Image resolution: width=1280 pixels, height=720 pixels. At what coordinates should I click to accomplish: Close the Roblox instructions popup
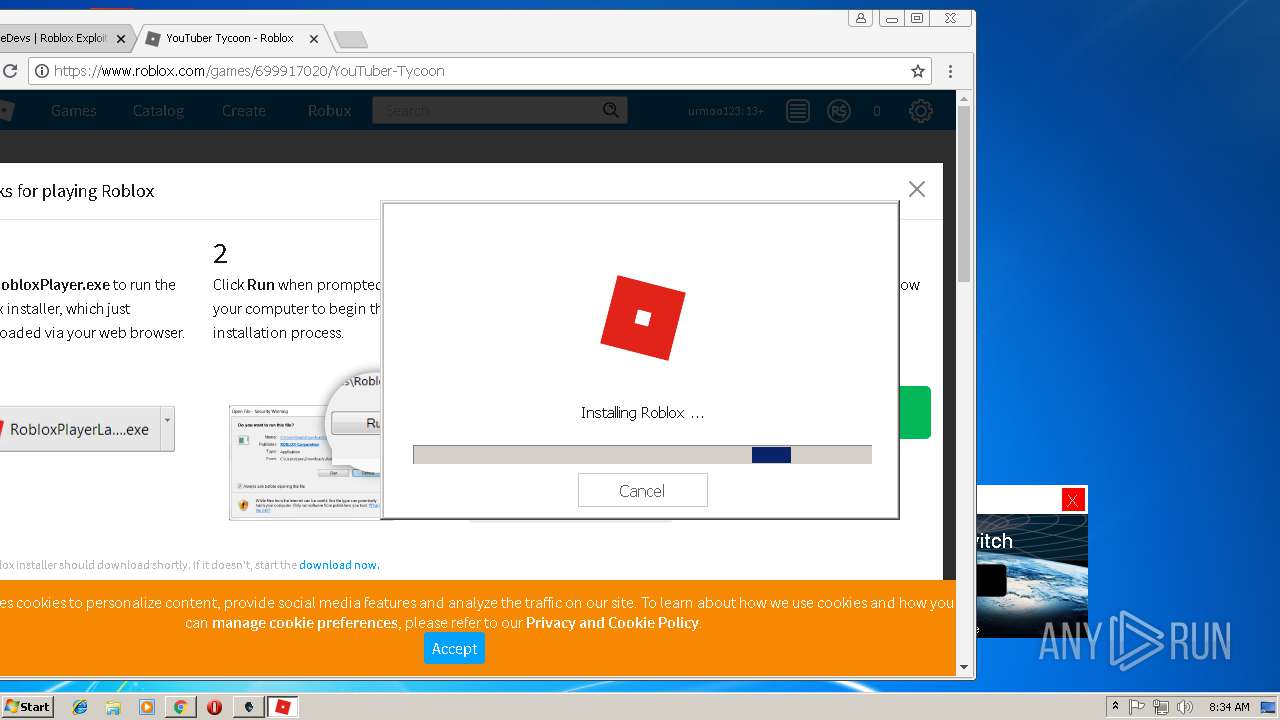[916, 189]
